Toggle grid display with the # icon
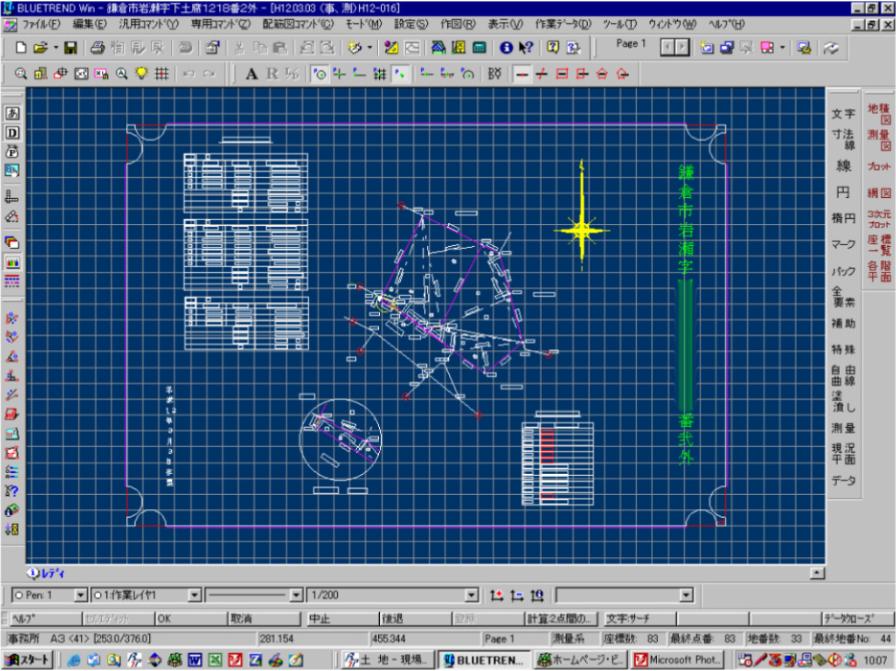 160,71
